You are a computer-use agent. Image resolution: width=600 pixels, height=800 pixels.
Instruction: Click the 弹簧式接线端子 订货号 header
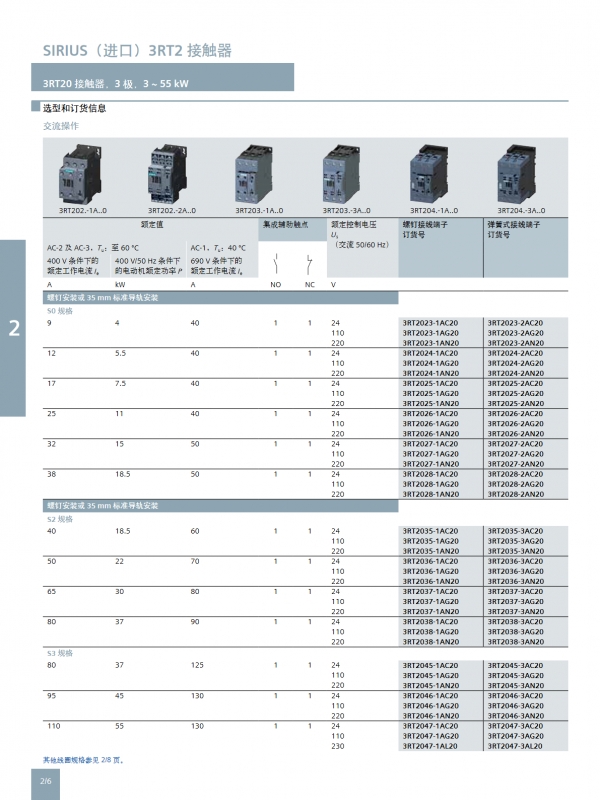click(513, 230)
